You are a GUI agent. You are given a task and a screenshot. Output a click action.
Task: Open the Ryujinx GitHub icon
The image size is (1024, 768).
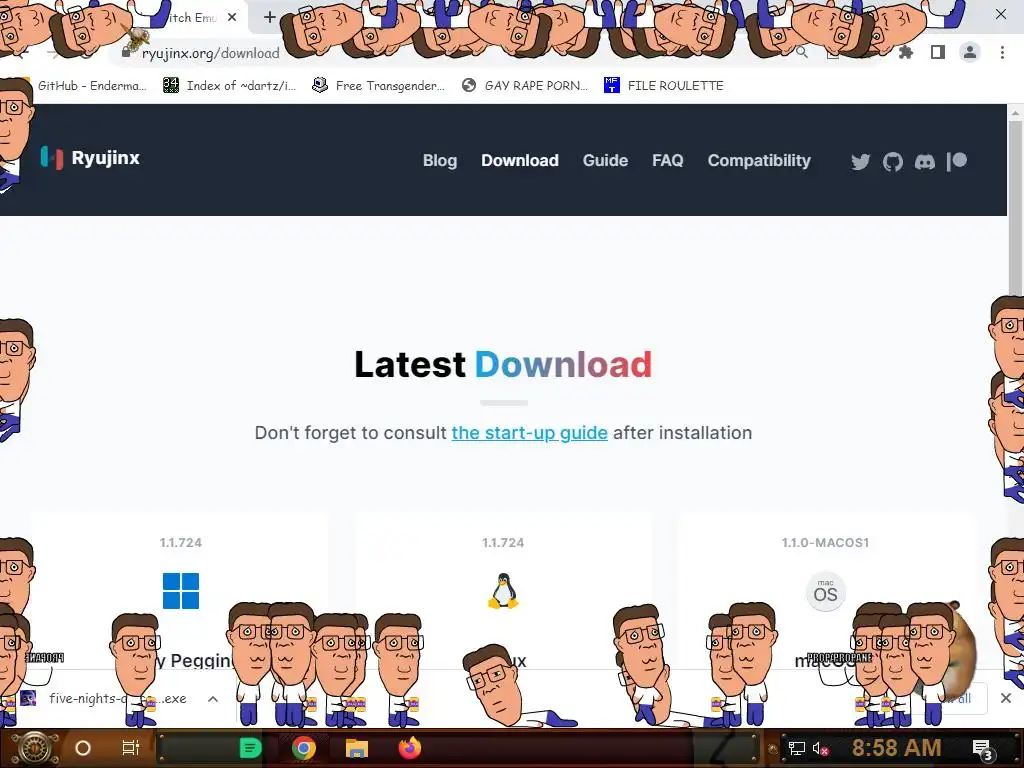tap(892, 161)
